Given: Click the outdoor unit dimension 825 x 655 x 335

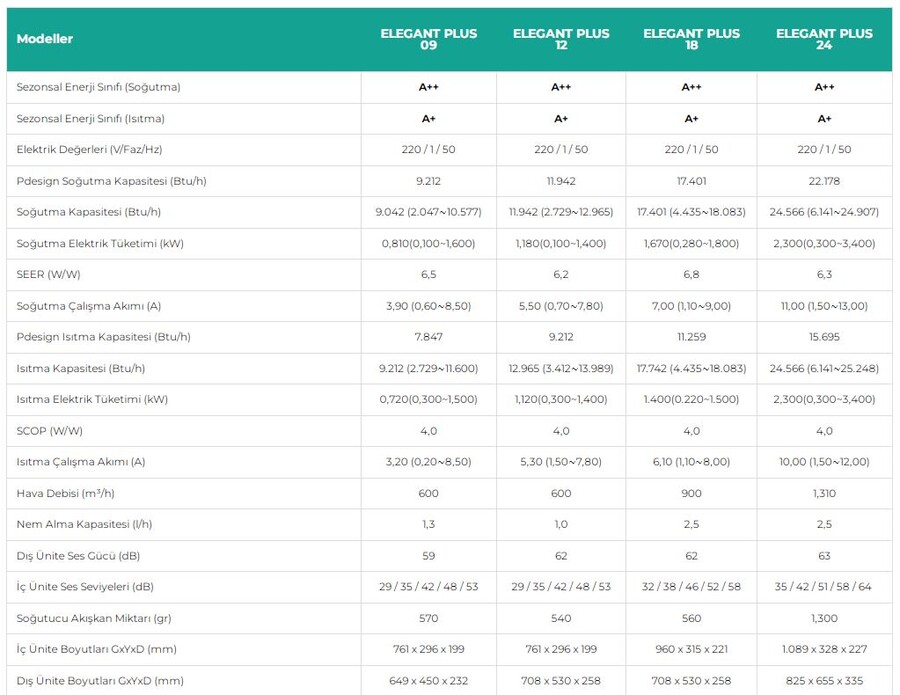Looking at the screenshot, I should point(824,681).
